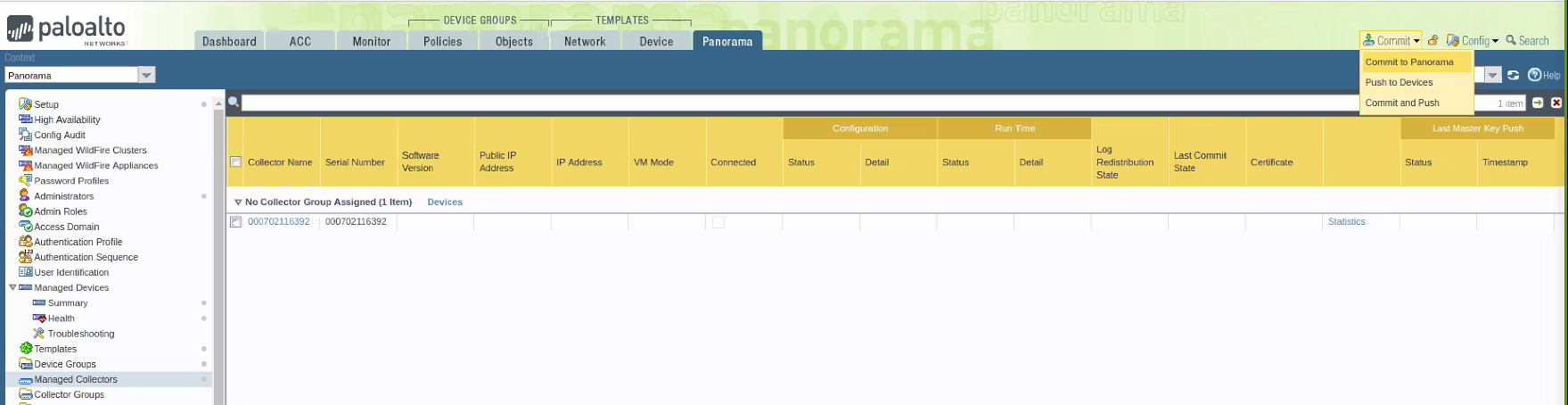Choose Commit and Push
Viewport: 1568px width, 405px height.
coord(1416,103)
